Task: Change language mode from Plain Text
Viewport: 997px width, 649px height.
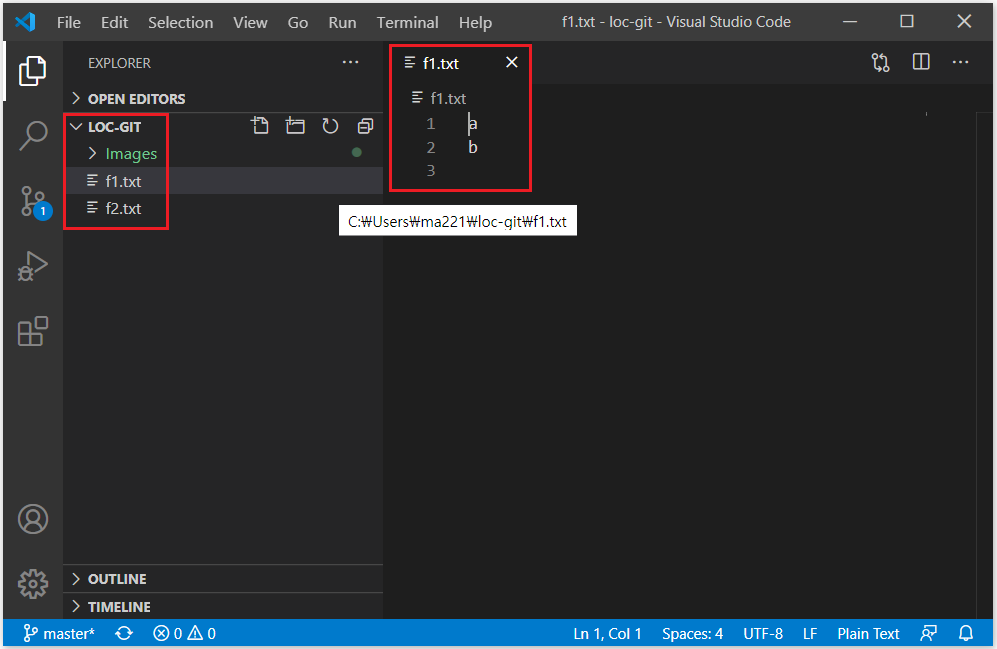Action: [x=868, y=633]
